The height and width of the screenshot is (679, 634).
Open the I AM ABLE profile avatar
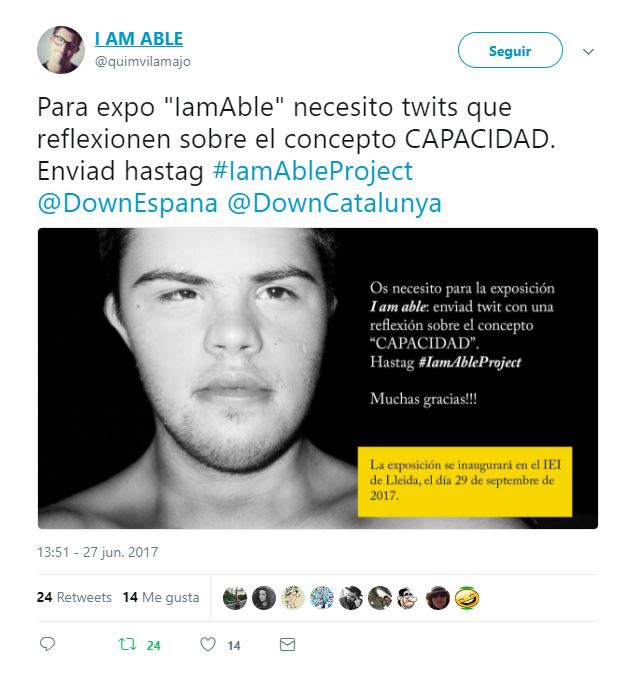(61, 50)
